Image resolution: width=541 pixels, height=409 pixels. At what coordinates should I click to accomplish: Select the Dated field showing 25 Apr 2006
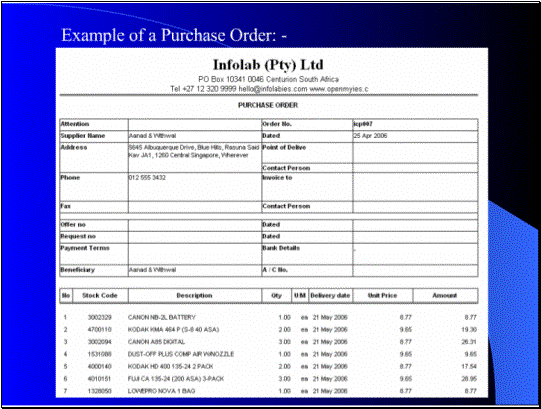point(415,136)
